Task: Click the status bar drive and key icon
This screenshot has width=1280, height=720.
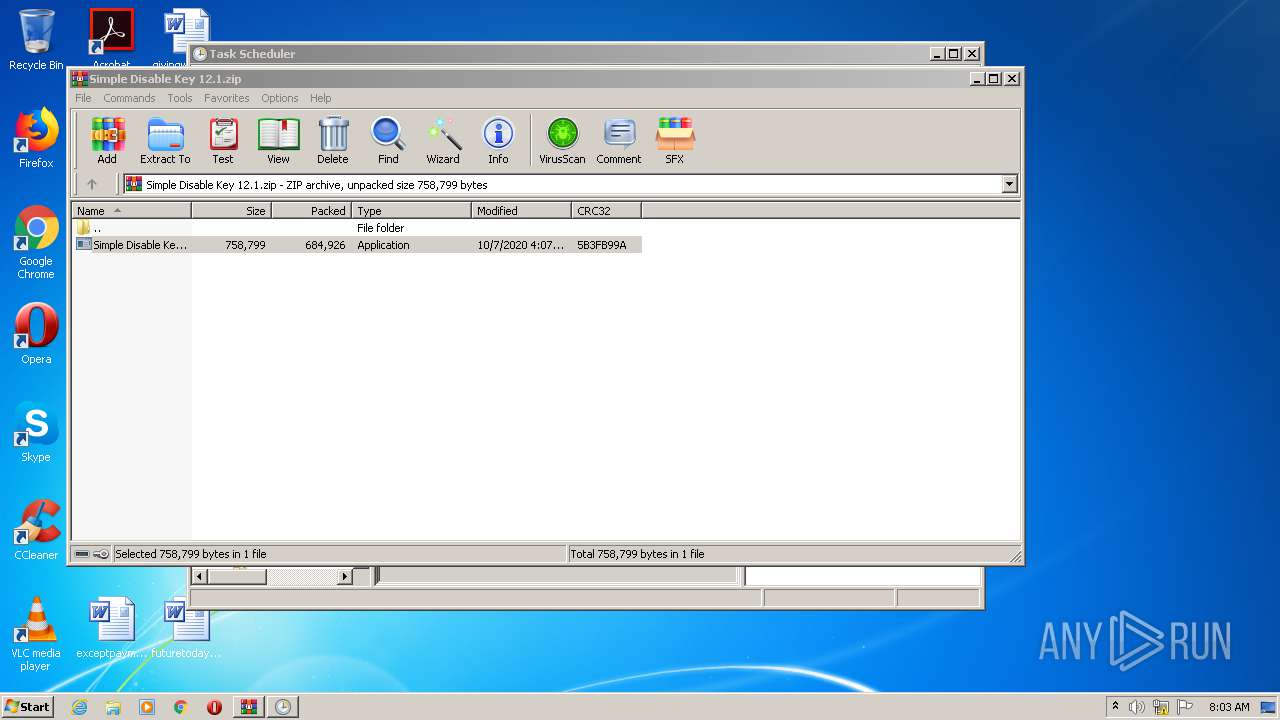Action: pos(91,554)
